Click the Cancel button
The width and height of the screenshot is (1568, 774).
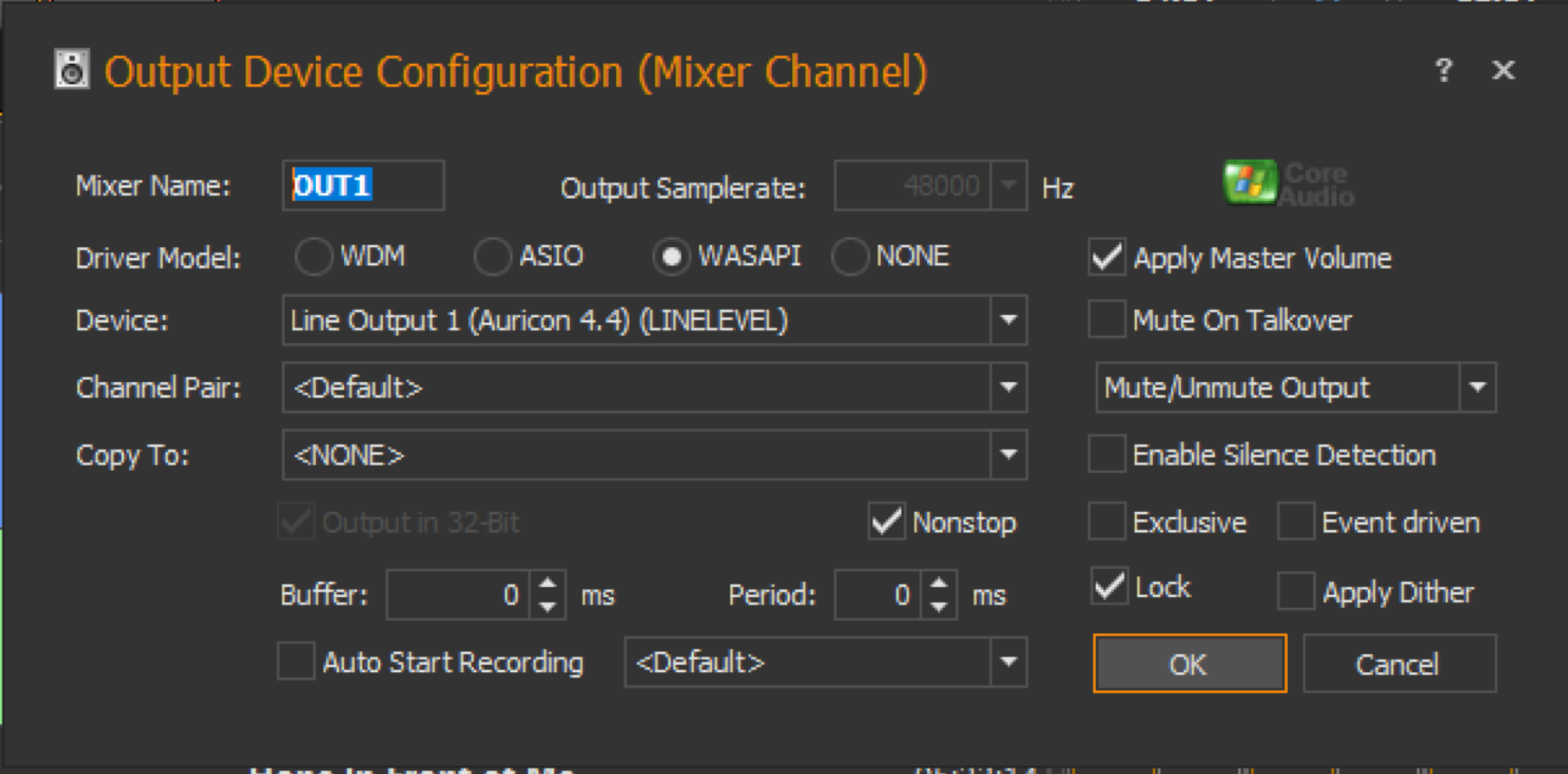pos(1398,663)
